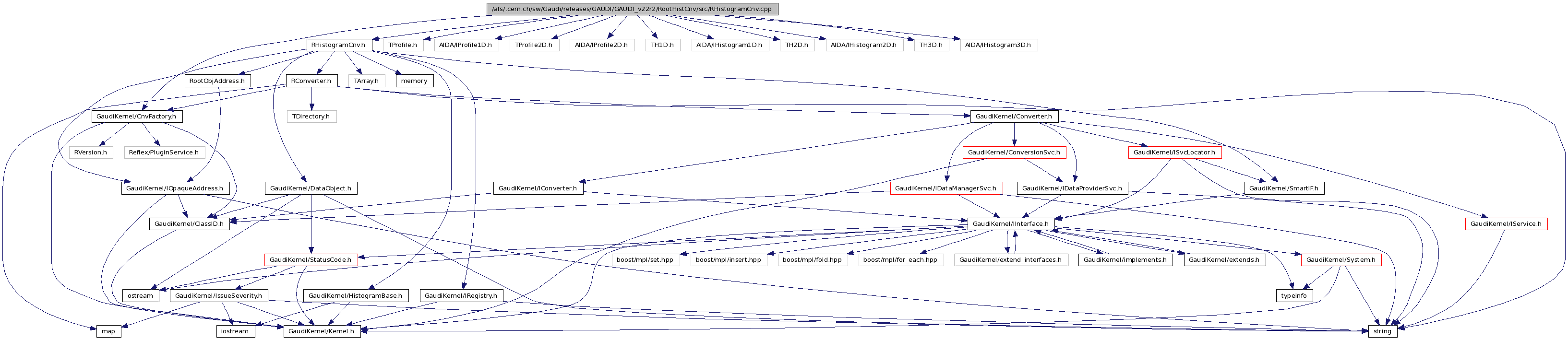This screenshot has height=340, width=1568.
Task: Select the GaudiKernel/IInterface.h node
Action: [1010, 224]
